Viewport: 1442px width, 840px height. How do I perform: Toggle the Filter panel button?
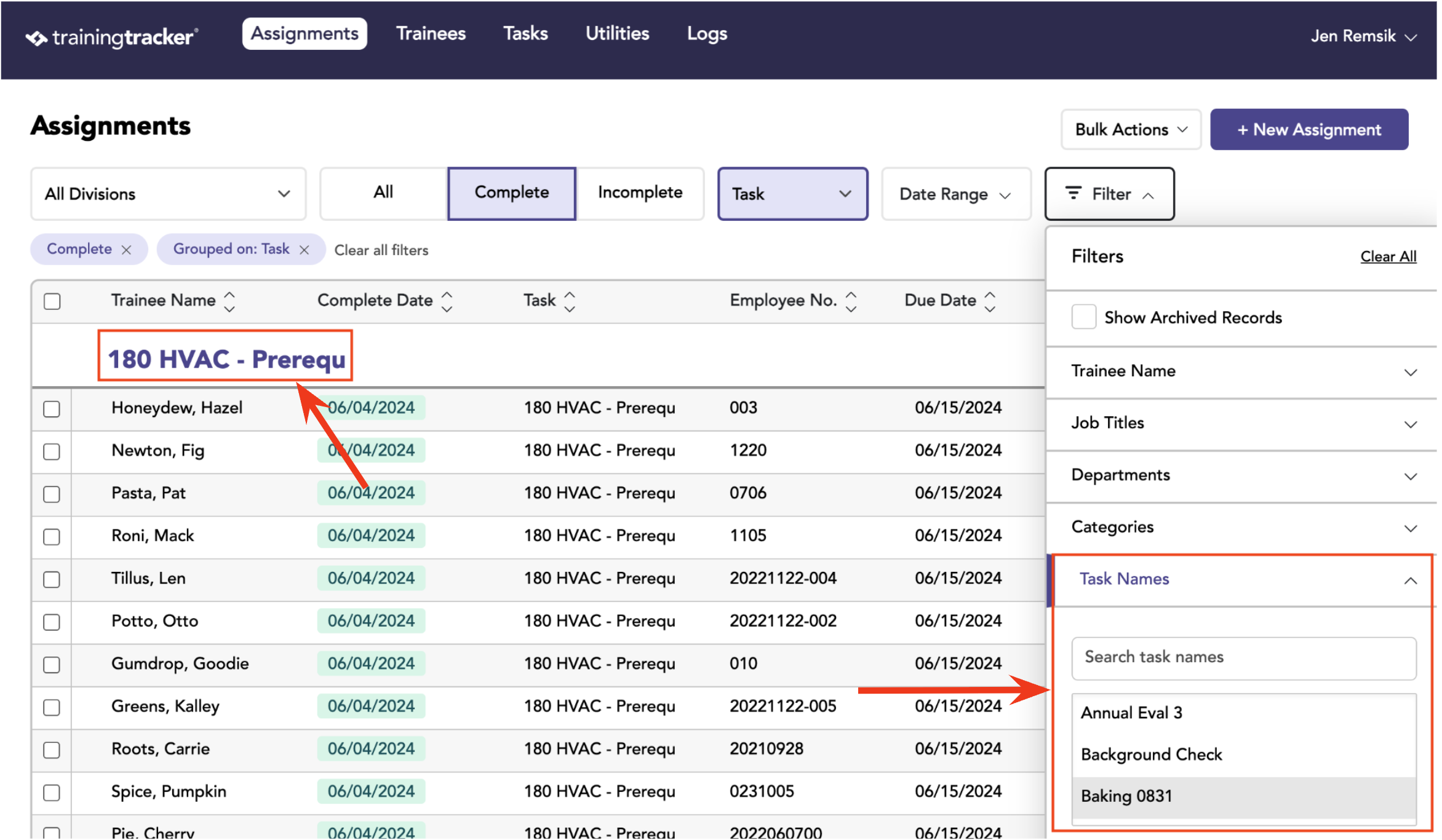(x=1109, y=194)
